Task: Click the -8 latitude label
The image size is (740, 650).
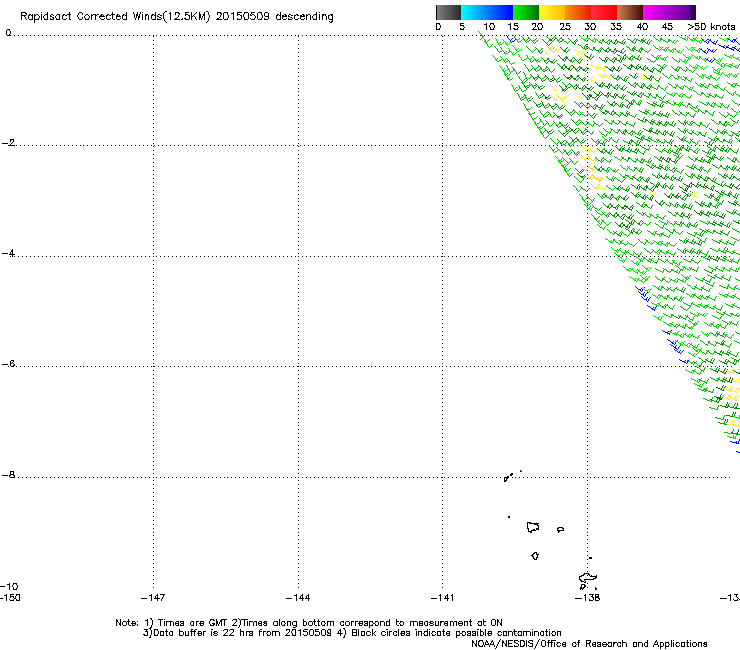Action: click(9, 475)
